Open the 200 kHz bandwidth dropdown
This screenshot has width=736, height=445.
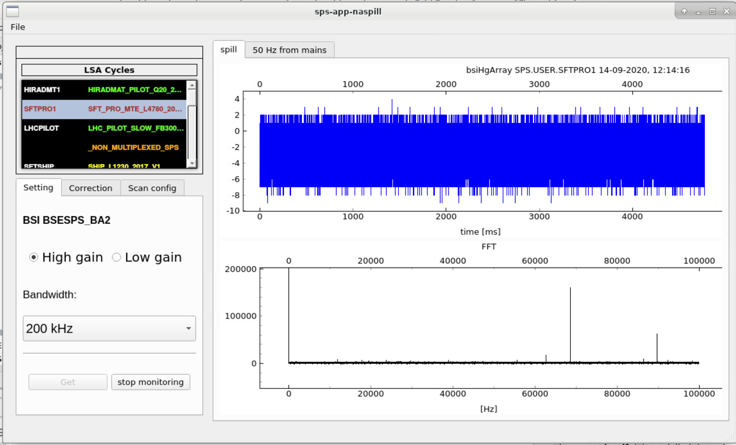click(109, 328)
